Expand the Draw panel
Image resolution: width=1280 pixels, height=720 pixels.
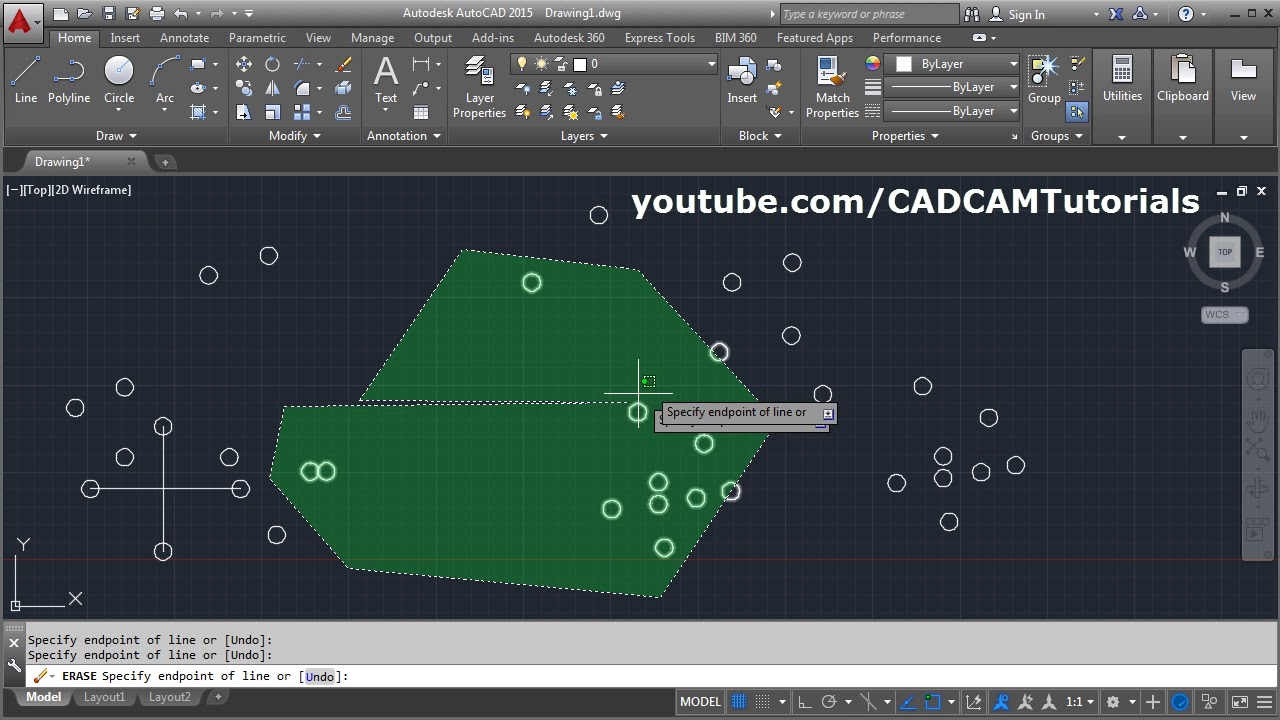(115, 136)
